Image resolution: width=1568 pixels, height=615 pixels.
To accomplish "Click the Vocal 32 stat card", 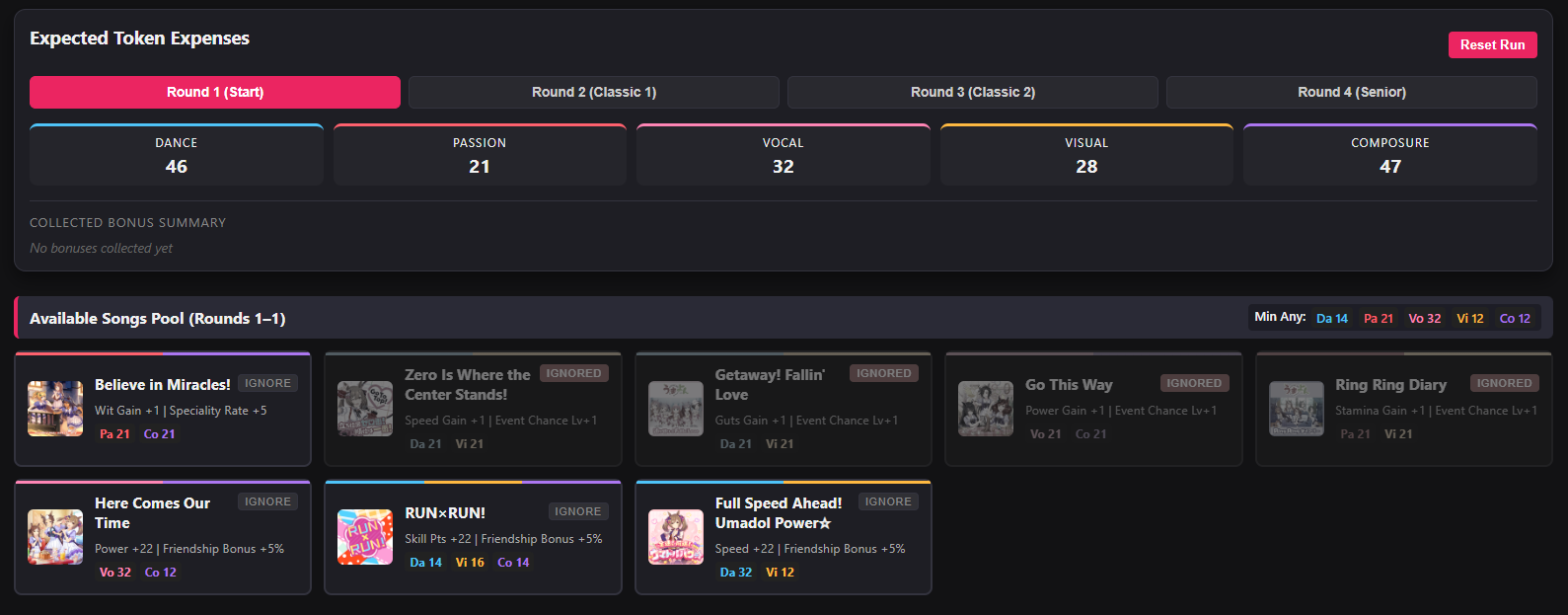I will click(784, 155).
